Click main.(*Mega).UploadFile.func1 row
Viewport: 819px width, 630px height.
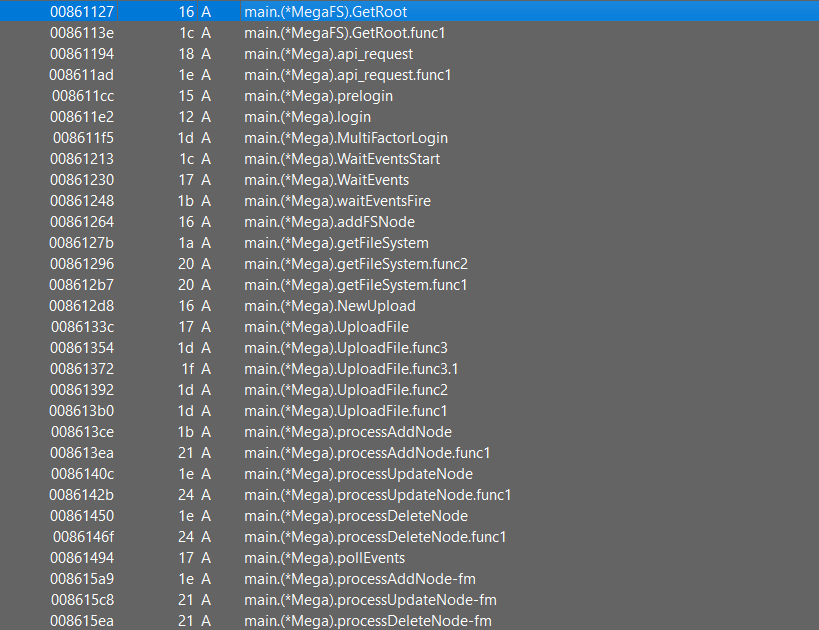410,411
